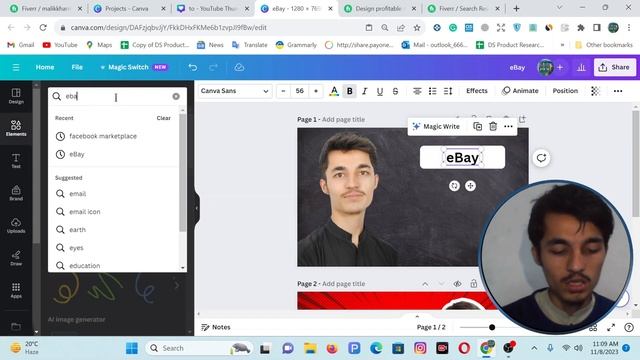
Task: Click the cloud save status icon
Action: (x=239, y=67)
